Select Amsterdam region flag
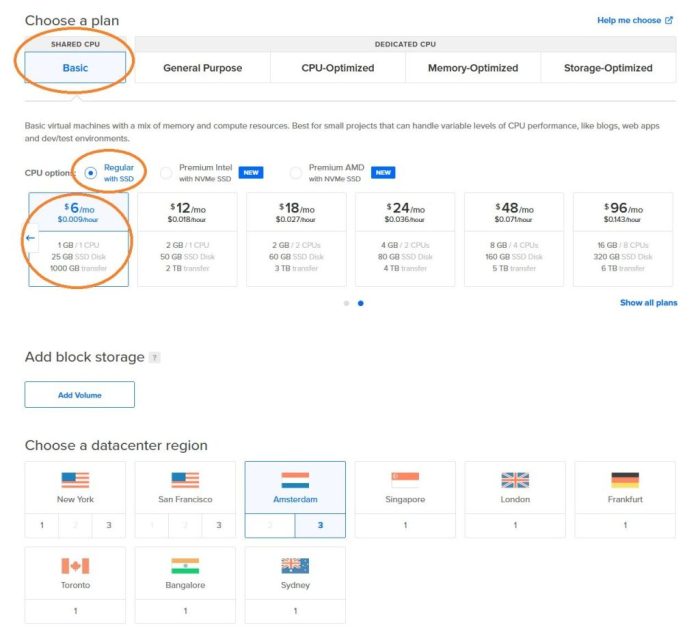Image resolution: width=700 pixels, height=638 pixels. click(295, 480)
